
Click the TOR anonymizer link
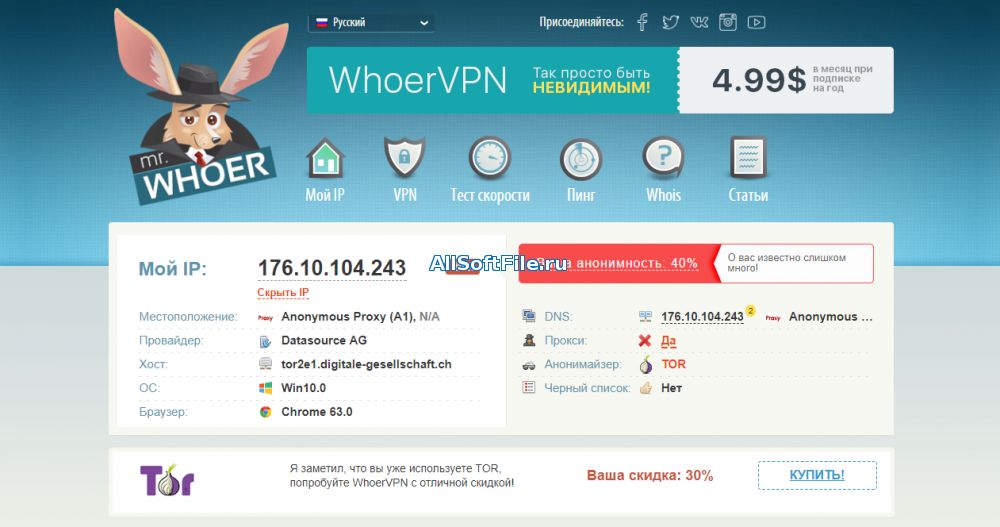[673, 364]
